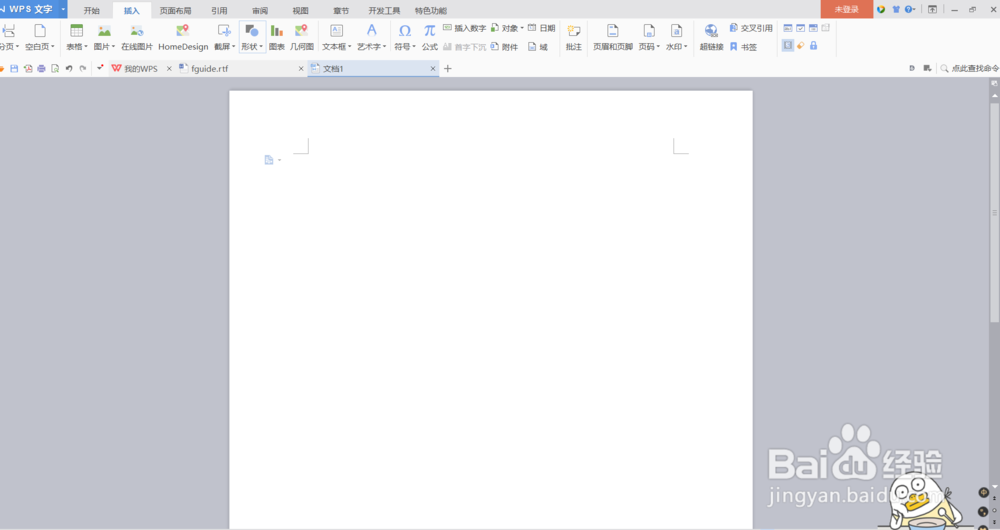This screenshot has height=530, width=1000.
Task: Insert a chart (图表)
Action: coord(276,37)
